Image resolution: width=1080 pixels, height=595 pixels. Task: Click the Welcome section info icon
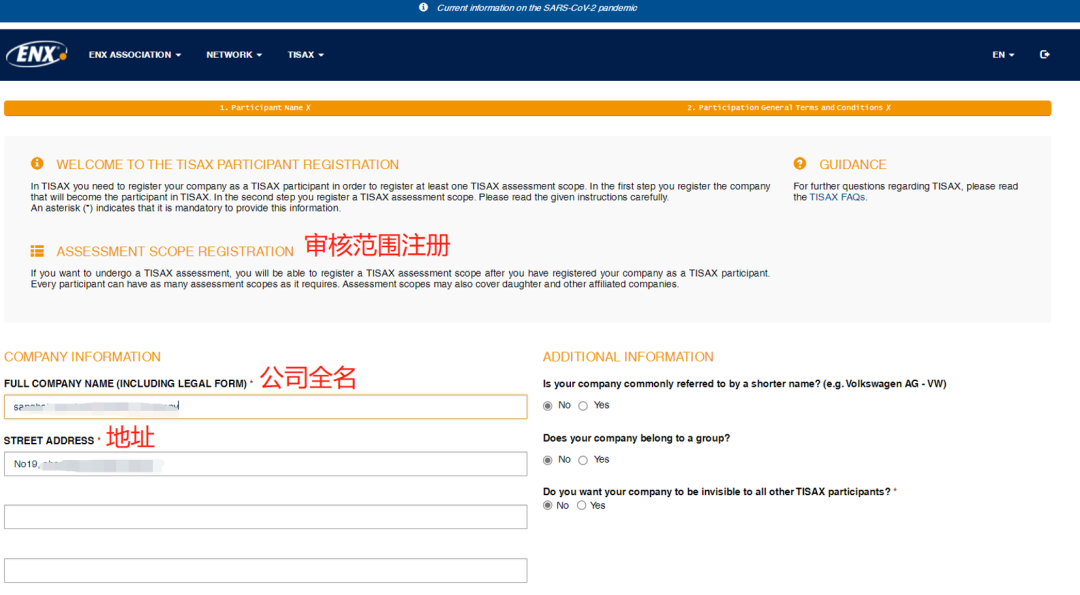click(x=37, y=163)
